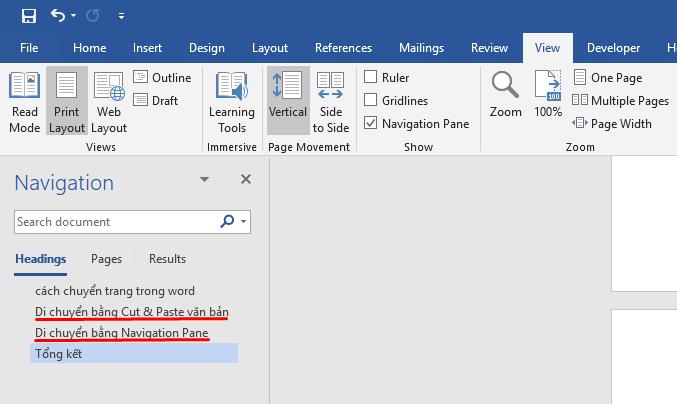Switch to Pages tab in Navigation
This screenshot has width=677, height=404.
pos(106,259)
